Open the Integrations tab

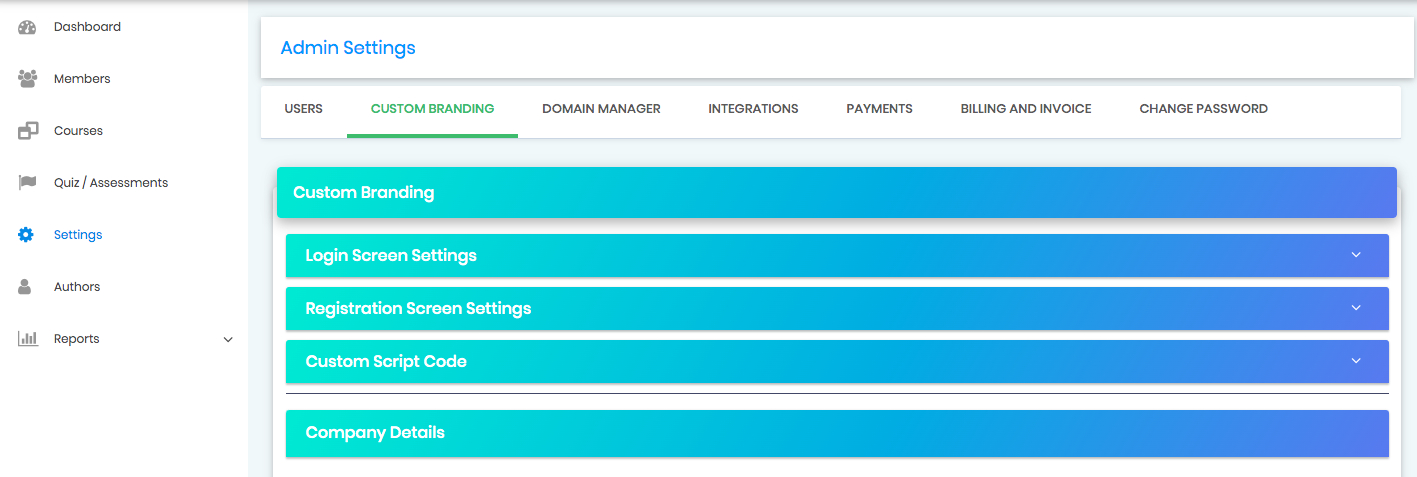[753, 109]
